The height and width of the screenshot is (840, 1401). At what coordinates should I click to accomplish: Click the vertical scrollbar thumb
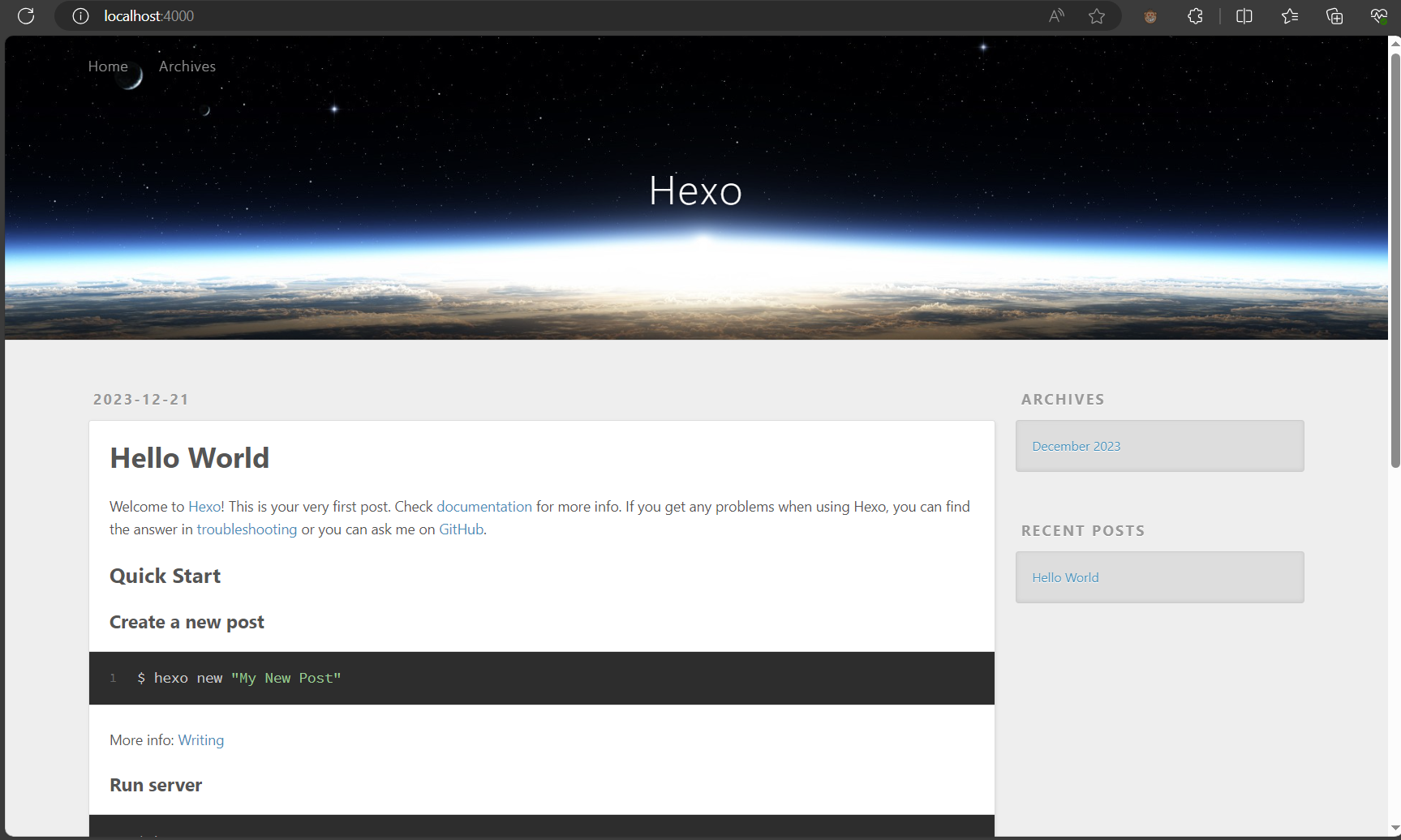click(1395, 260)
